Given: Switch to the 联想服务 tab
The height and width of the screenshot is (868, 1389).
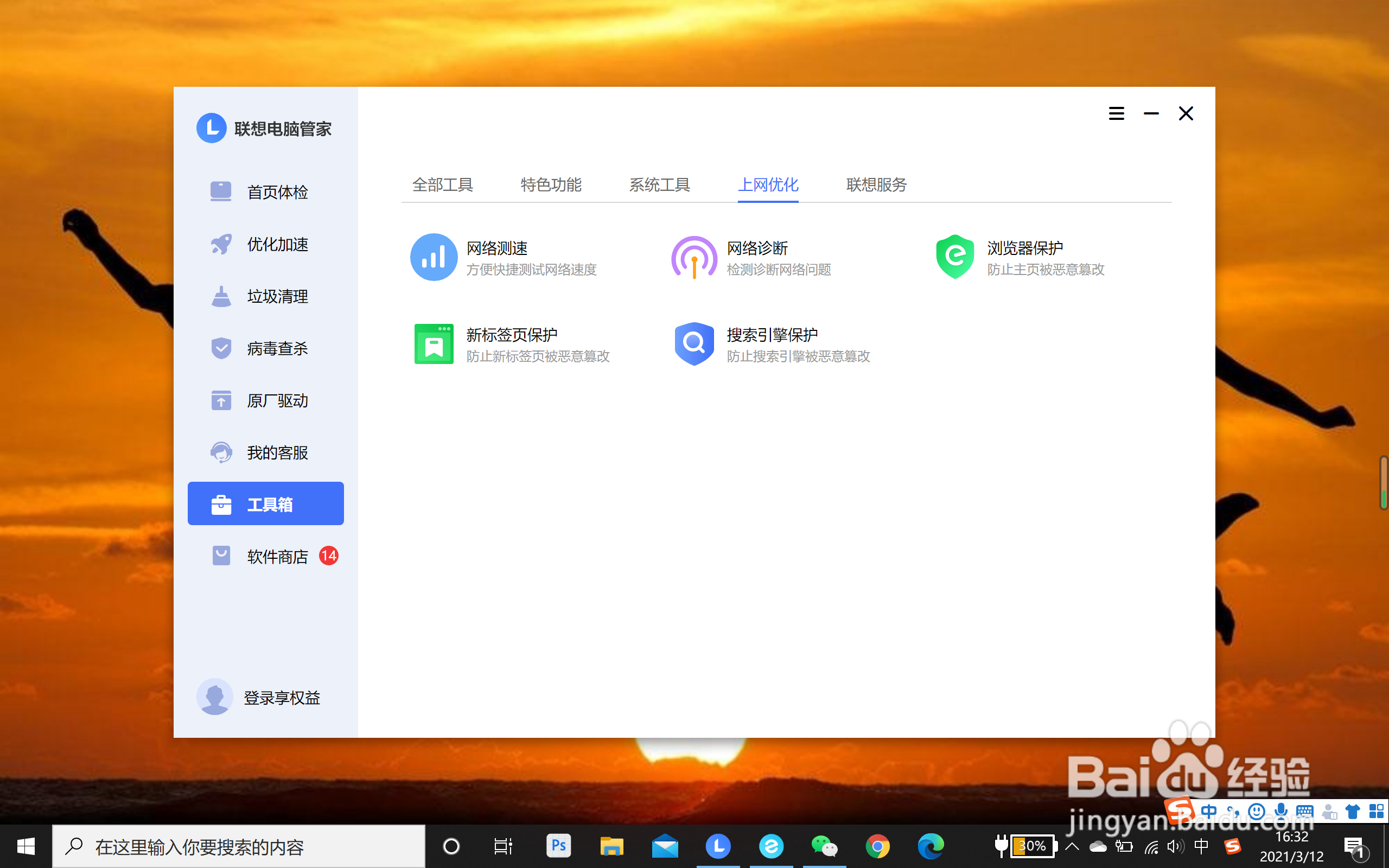Looking at the screenshot, I should click(876, 185).
